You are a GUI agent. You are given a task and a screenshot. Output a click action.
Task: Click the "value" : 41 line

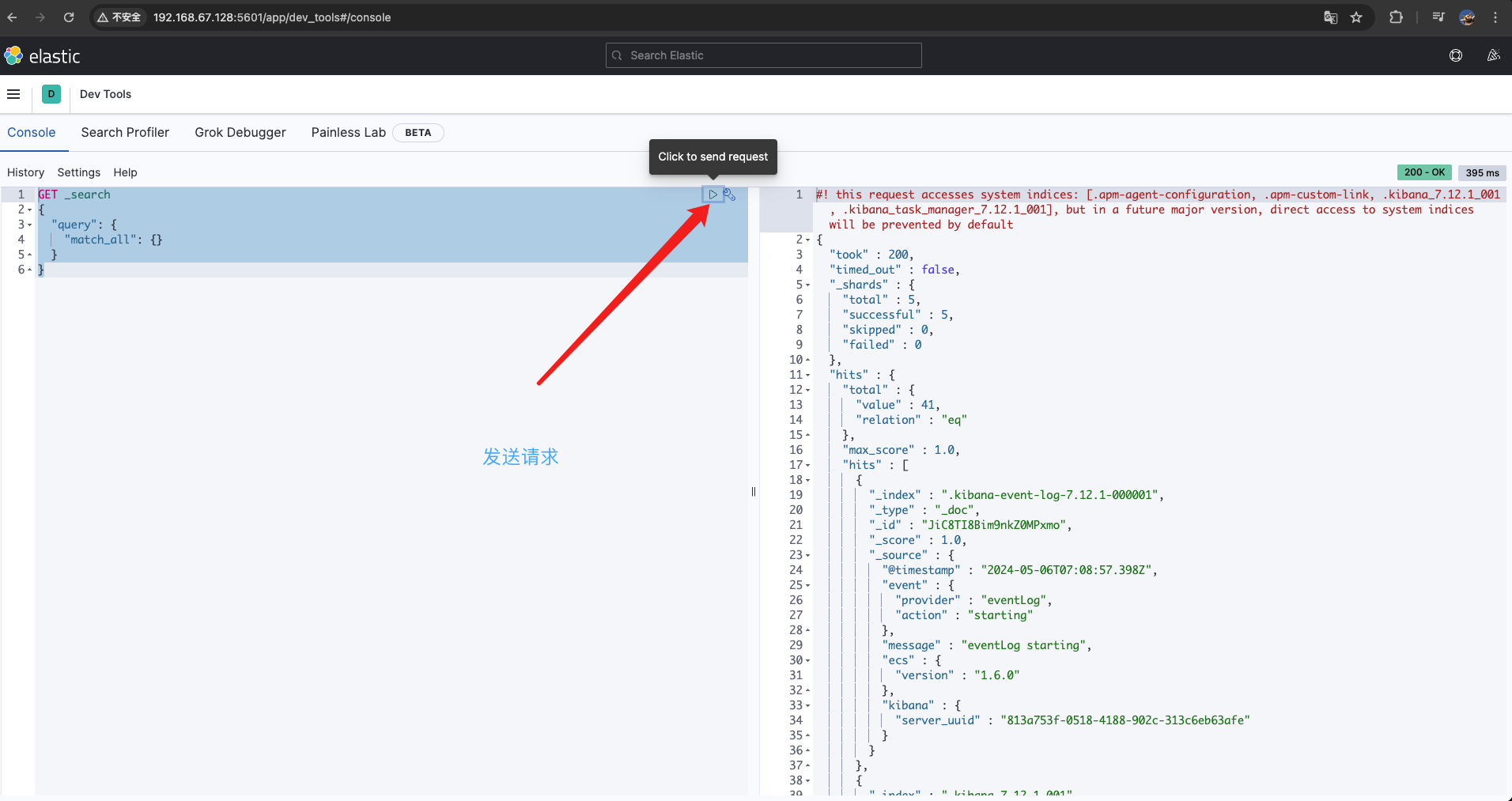pyautogui.click(x=898, y=405)
